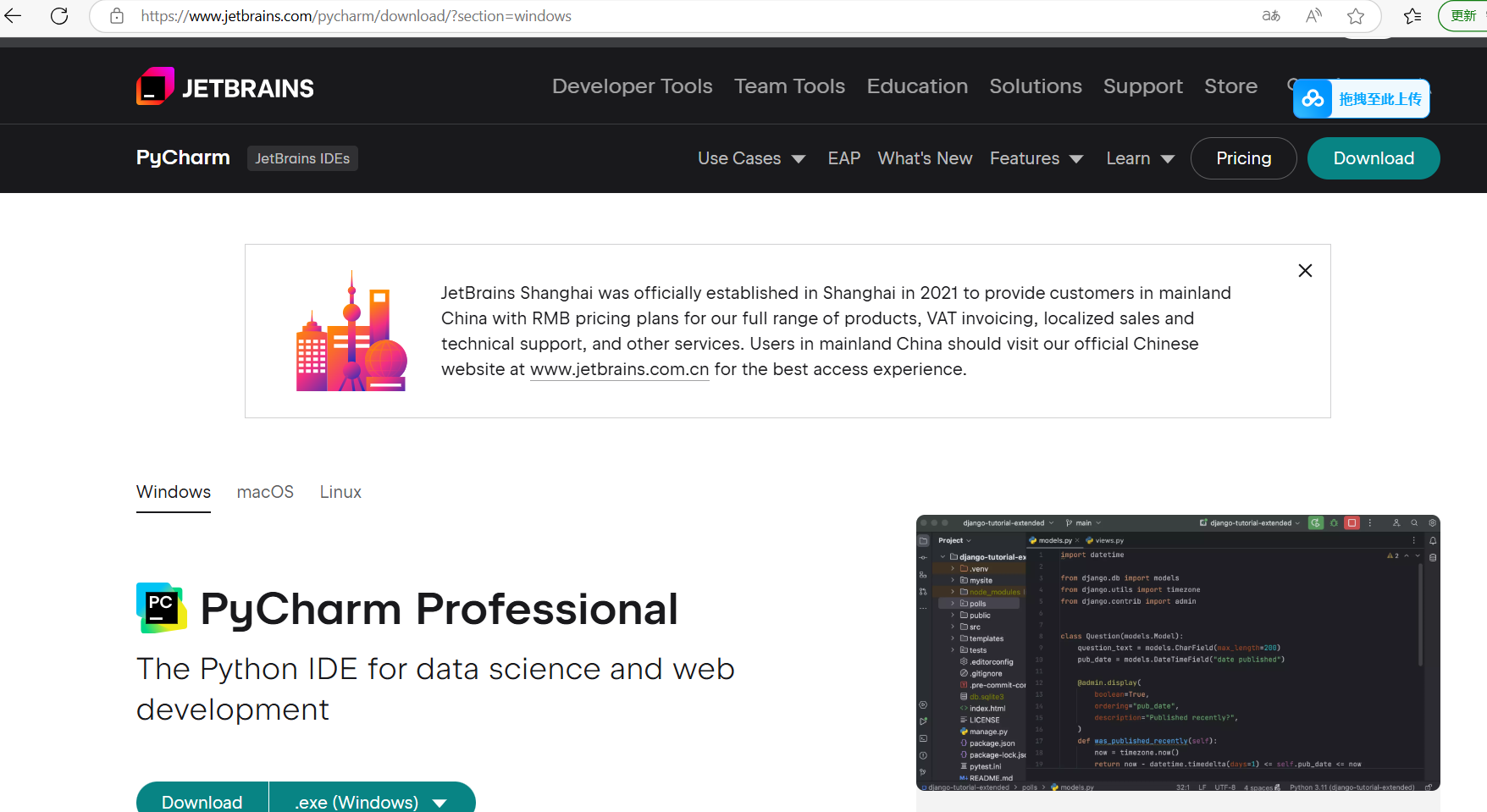Screen dimensions: 1487x812
Task: Switch to the macOS tab
Action: [x=265, y=492]
